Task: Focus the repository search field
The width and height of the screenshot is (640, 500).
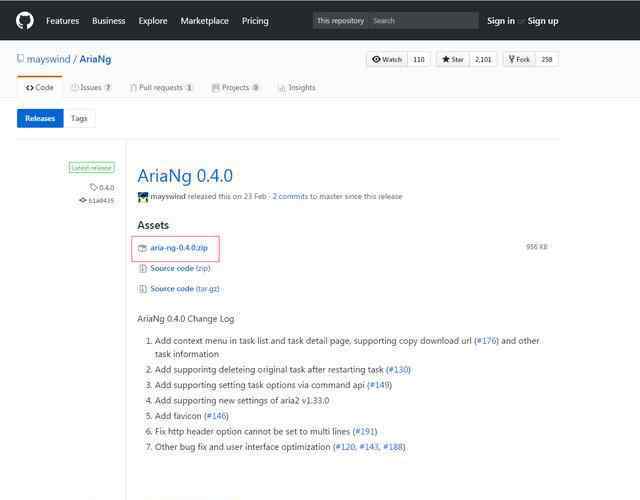Action: [423, 21]
